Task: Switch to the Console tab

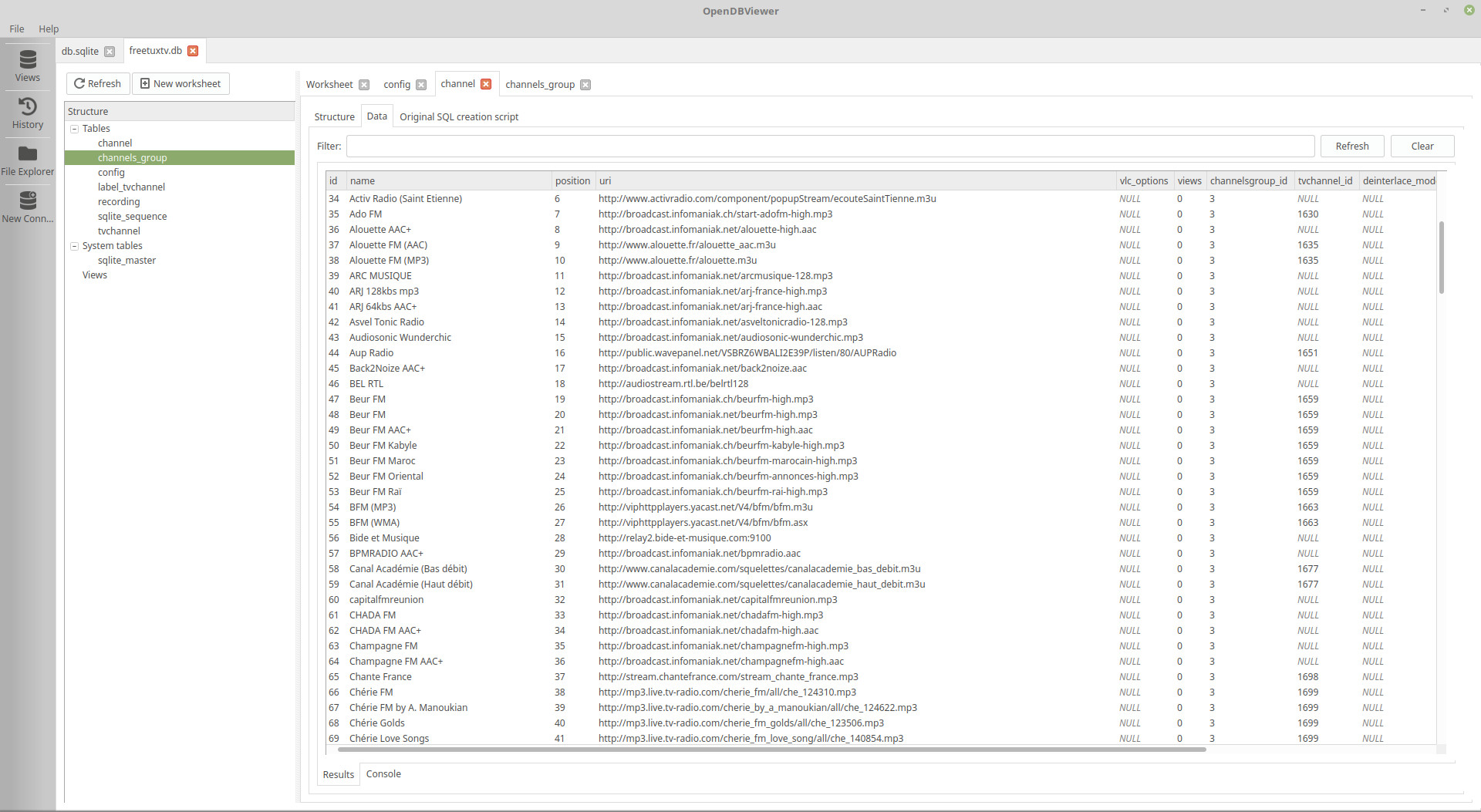Action: pyautogui.click(x=383, y=774)
